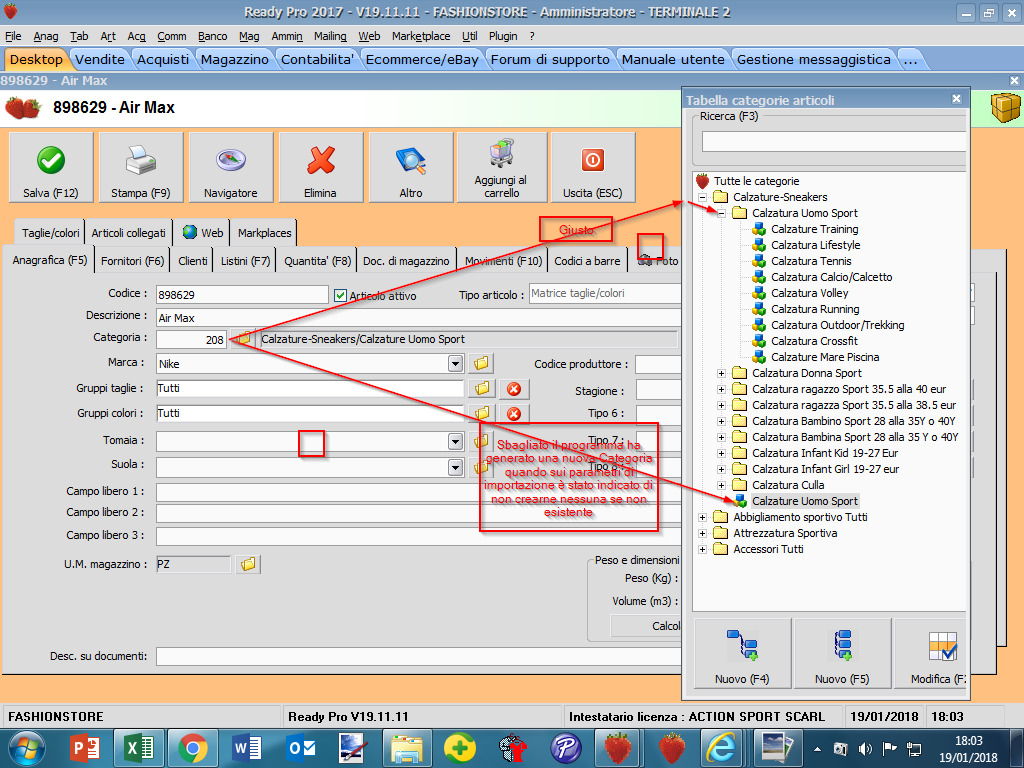Open the Marca dropdown arrow

coord(455,363)
